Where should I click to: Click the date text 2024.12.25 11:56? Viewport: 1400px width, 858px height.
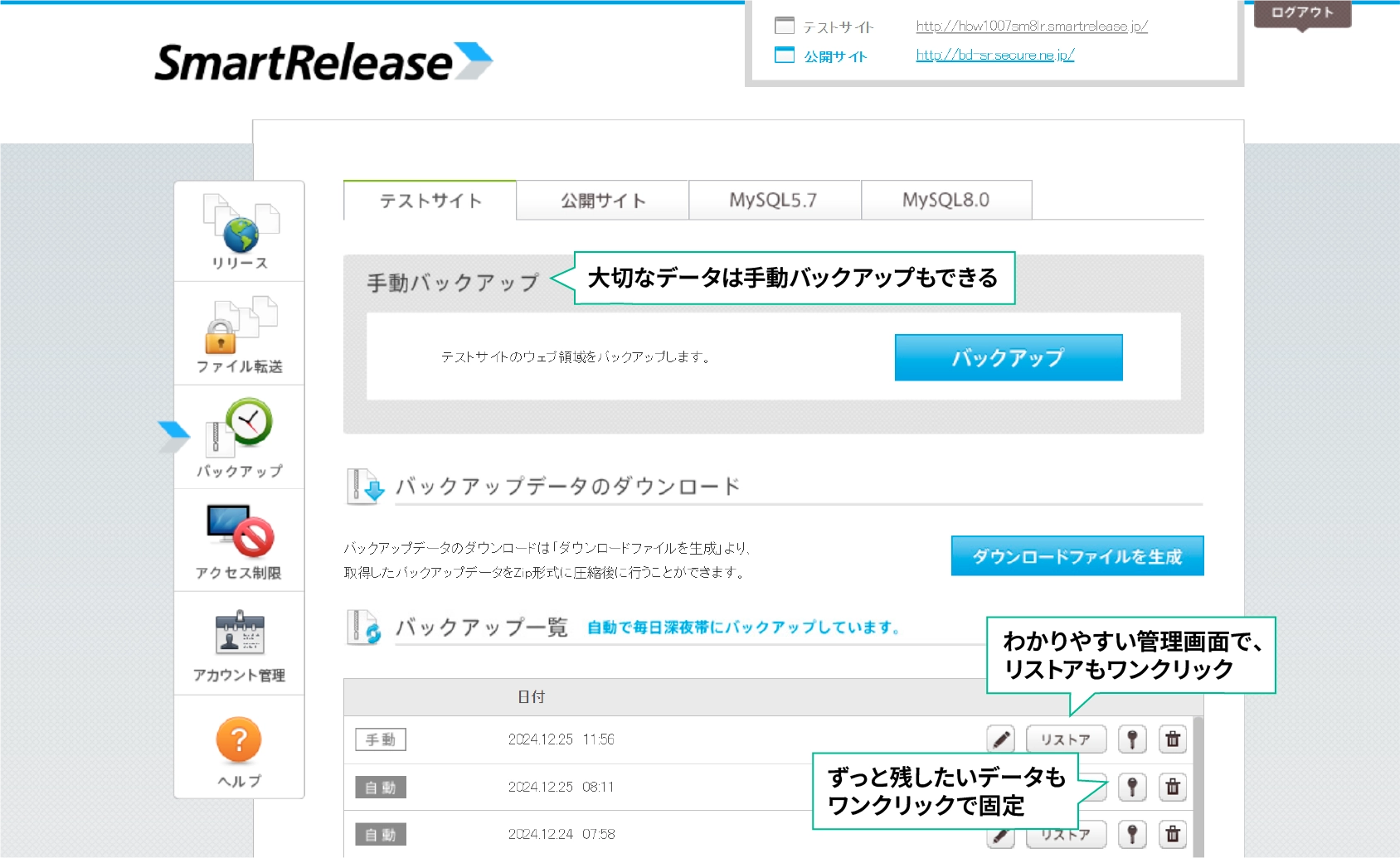click(x=561, y=739)
